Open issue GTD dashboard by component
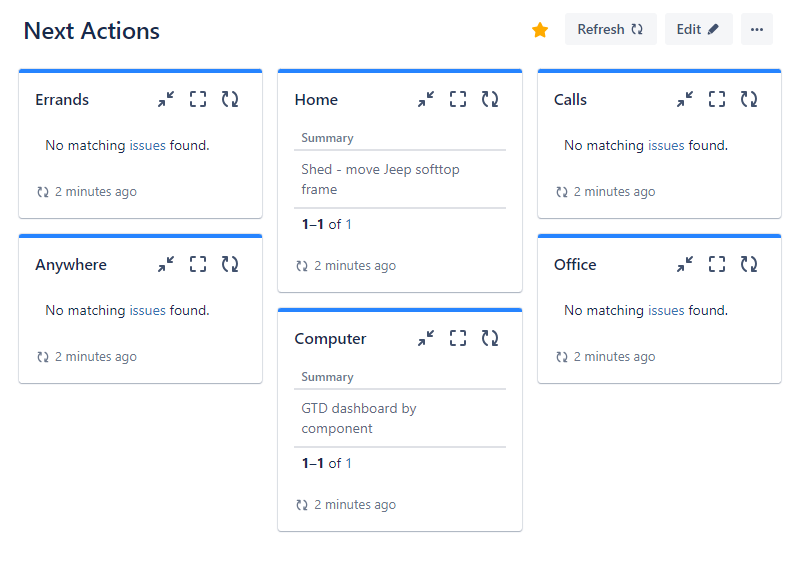Screen dimensions: 806x571 [359, 418]
